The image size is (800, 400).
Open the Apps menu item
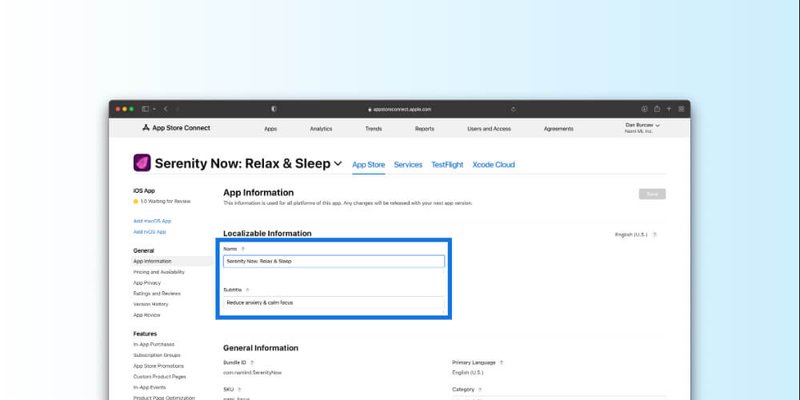[270, 129]
